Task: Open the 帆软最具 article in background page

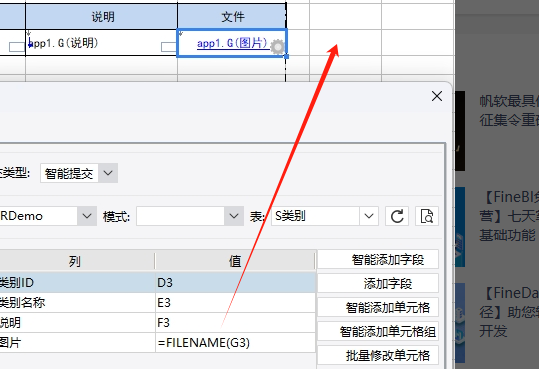Action: (509, 110)
